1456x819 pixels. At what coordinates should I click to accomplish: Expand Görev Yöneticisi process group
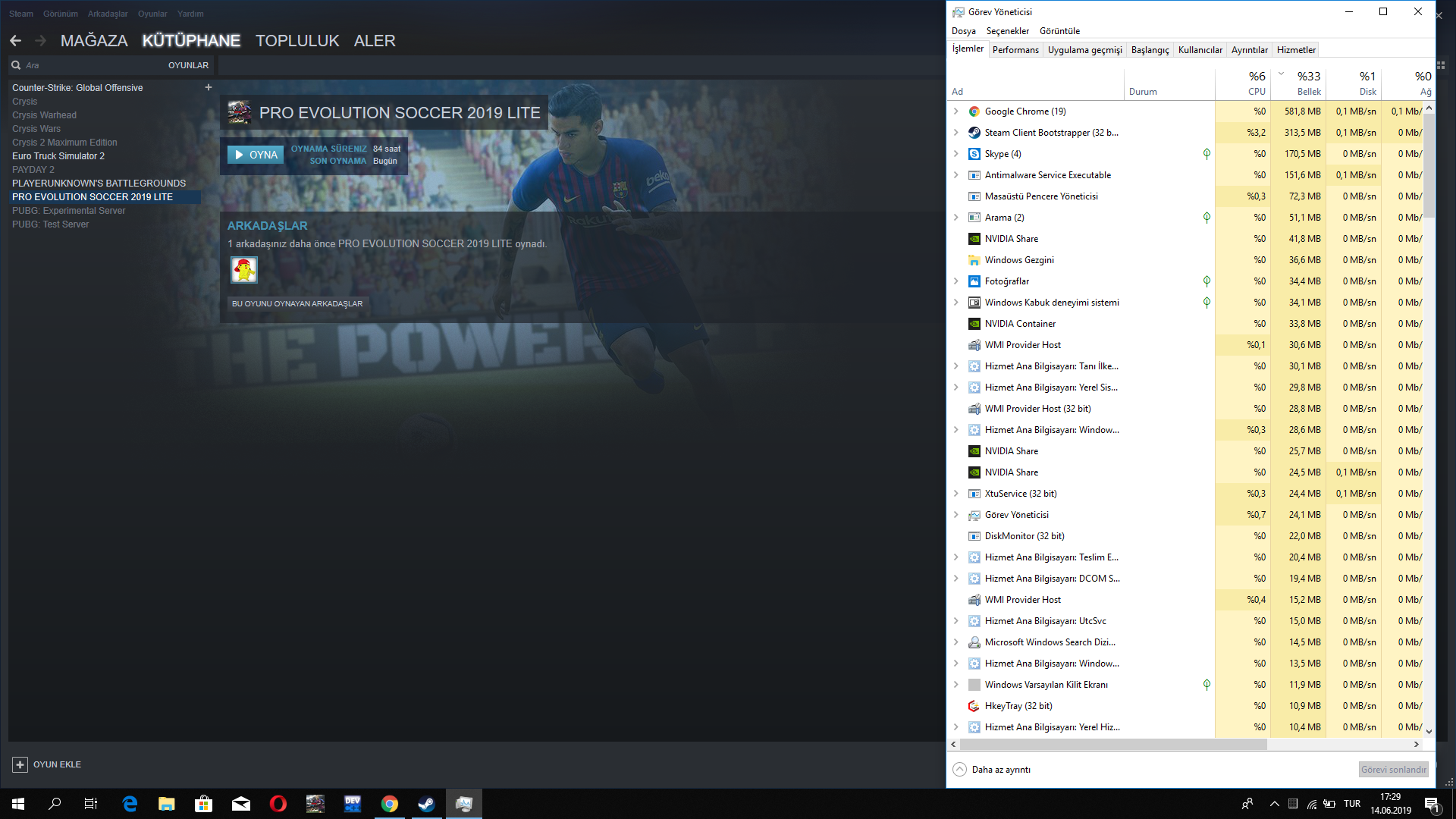click(956, 515)
